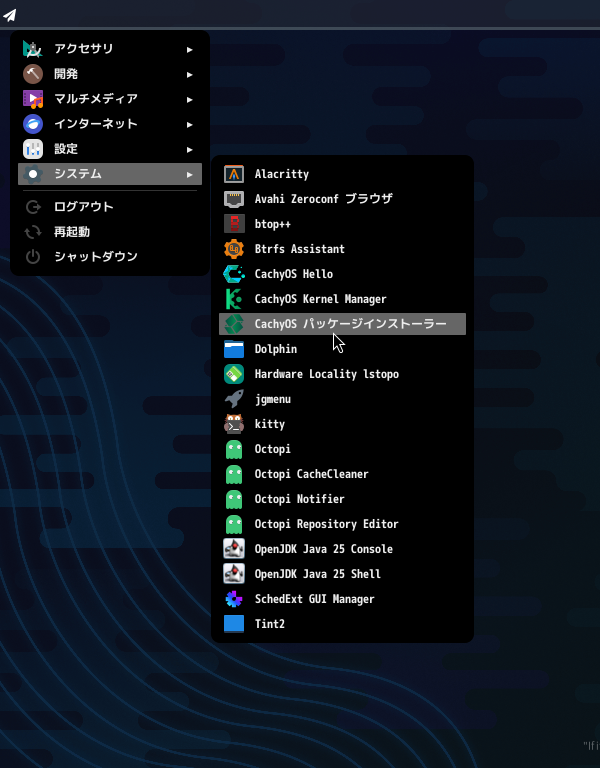Open Octopi Notifier entry
The image size is (600, 768).
[342, 499]
